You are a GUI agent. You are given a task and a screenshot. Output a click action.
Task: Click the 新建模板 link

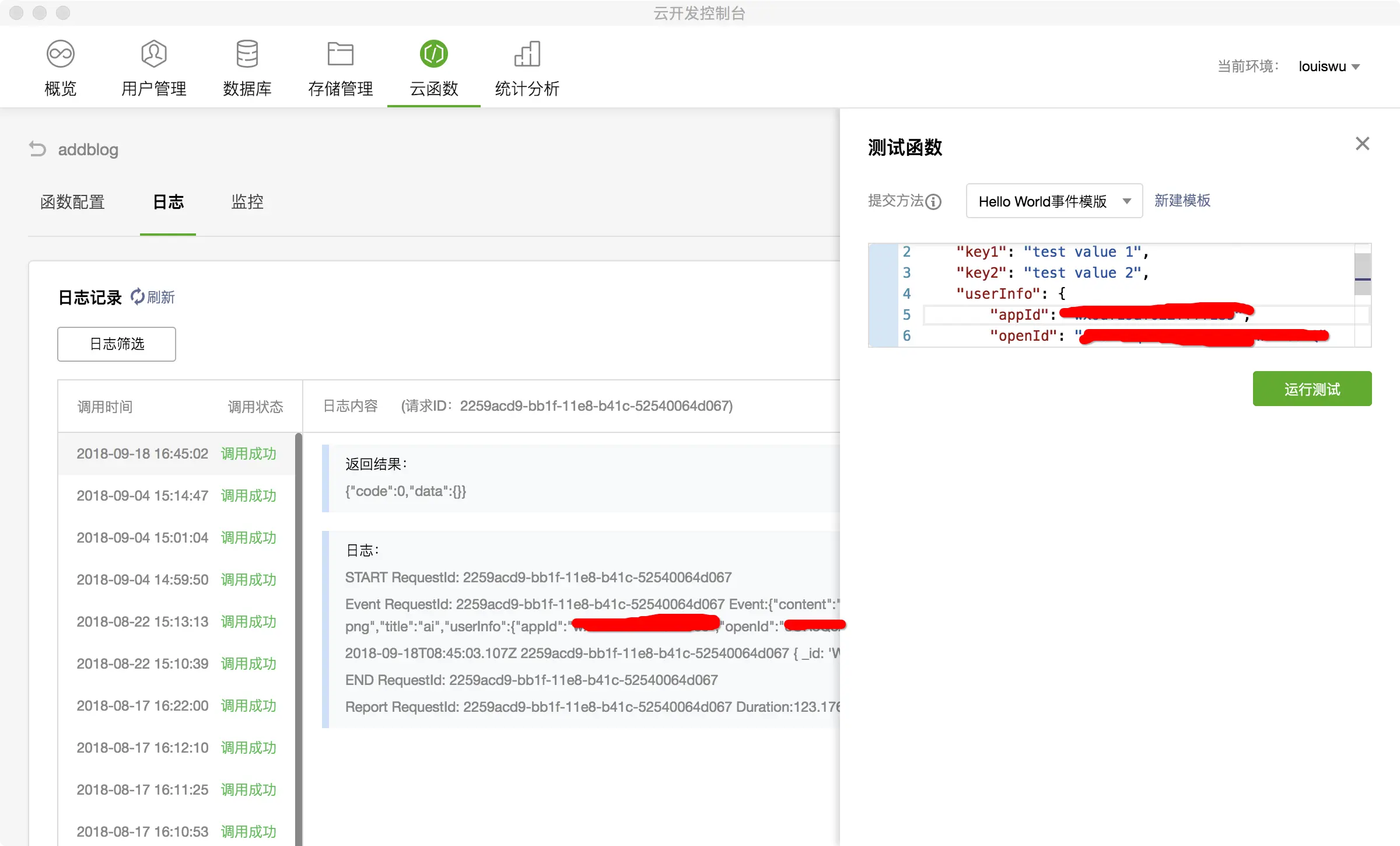click(1182, 201)
